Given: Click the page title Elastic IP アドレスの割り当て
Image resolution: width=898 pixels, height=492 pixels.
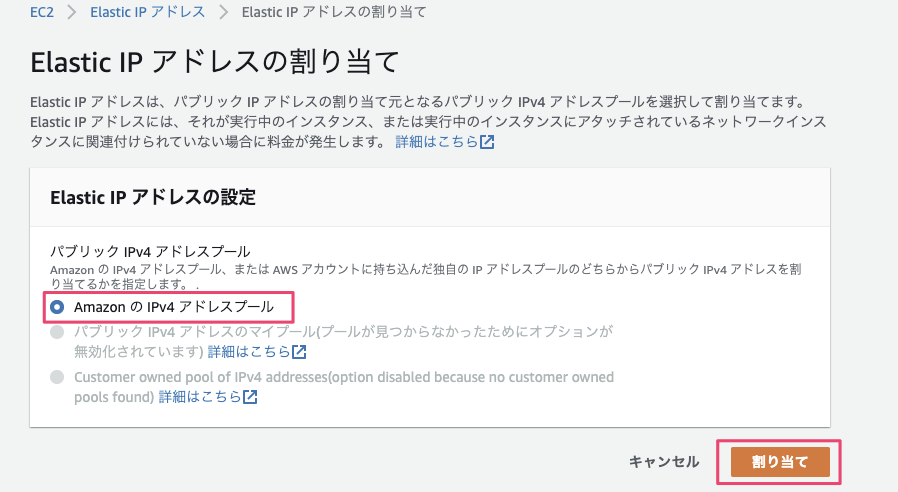Looking at the screenshot, I should pos(216,62).
